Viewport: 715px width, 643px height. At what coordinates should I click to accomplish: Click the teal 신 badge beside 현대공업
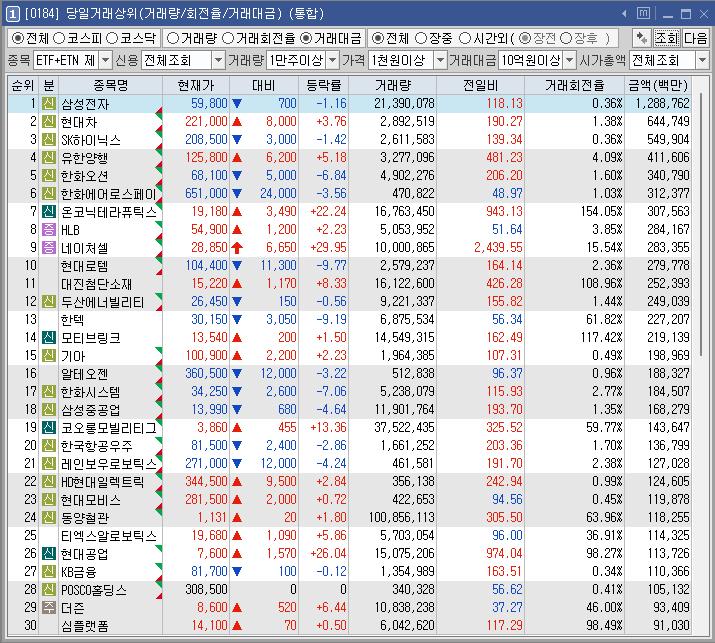coord(48,554)
